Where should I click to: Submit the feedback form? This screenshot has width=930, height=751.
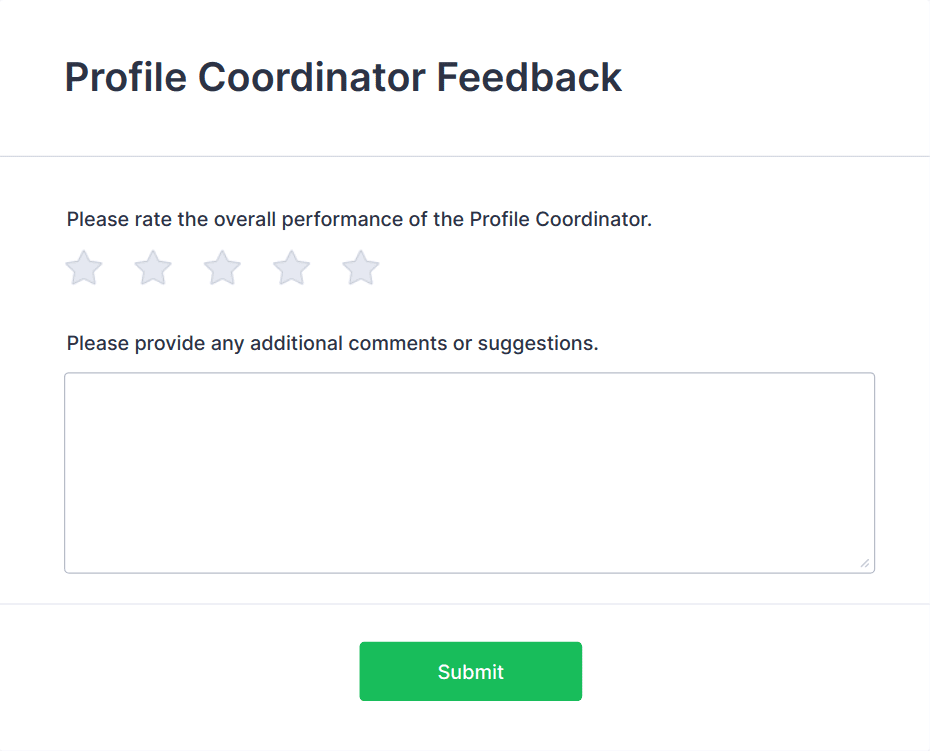(470, 672)
